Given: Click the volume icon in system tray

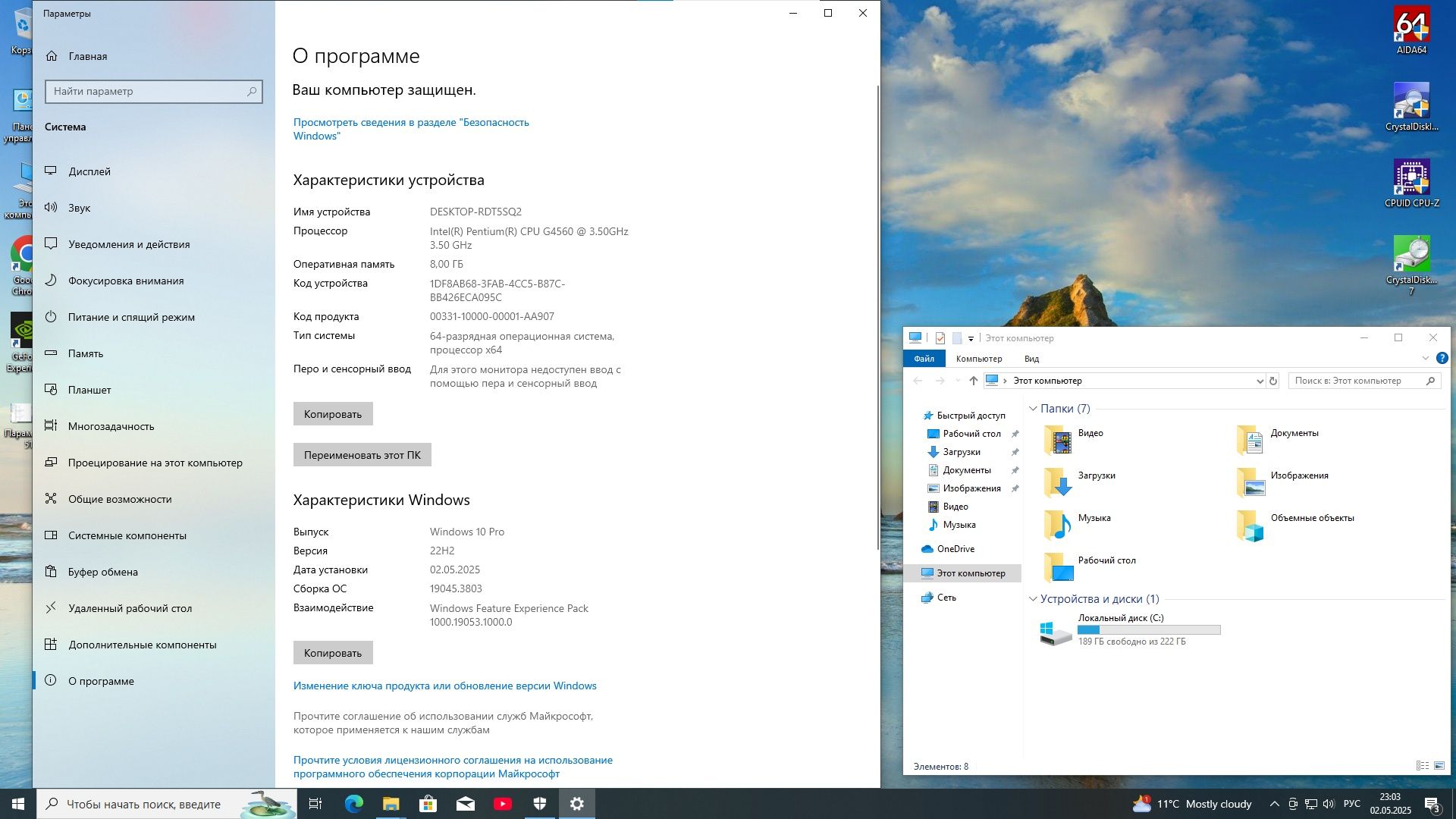Looking at the screenshot, I should pyautogui.click(x=1329, y=804).
